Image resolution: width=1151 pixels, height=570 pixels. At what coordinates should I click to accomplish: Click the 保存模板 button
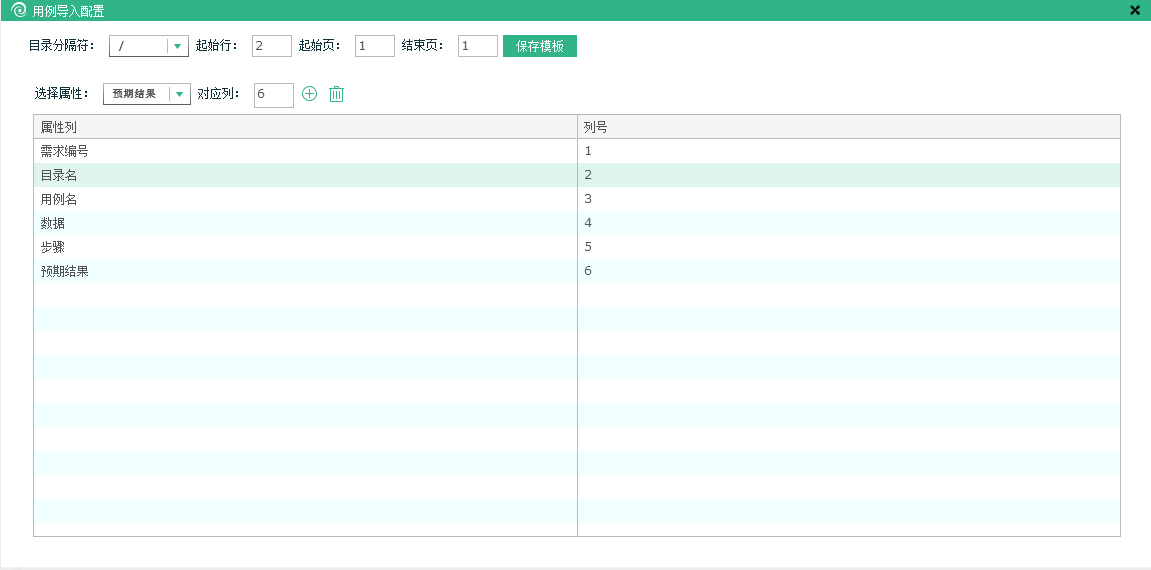tap(540, 46)
